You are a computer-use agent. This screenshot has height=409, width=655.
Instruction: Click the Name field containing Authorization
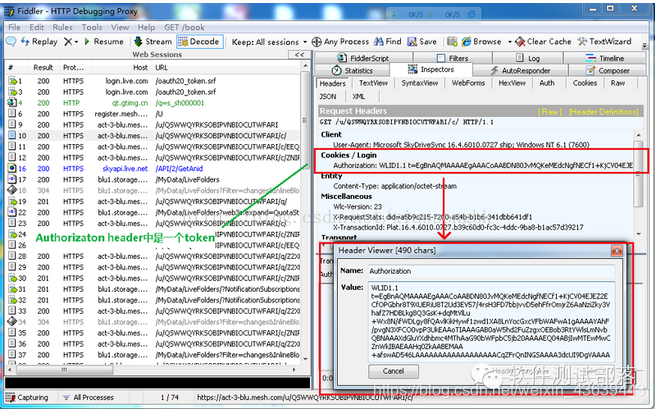click(491, 271)
